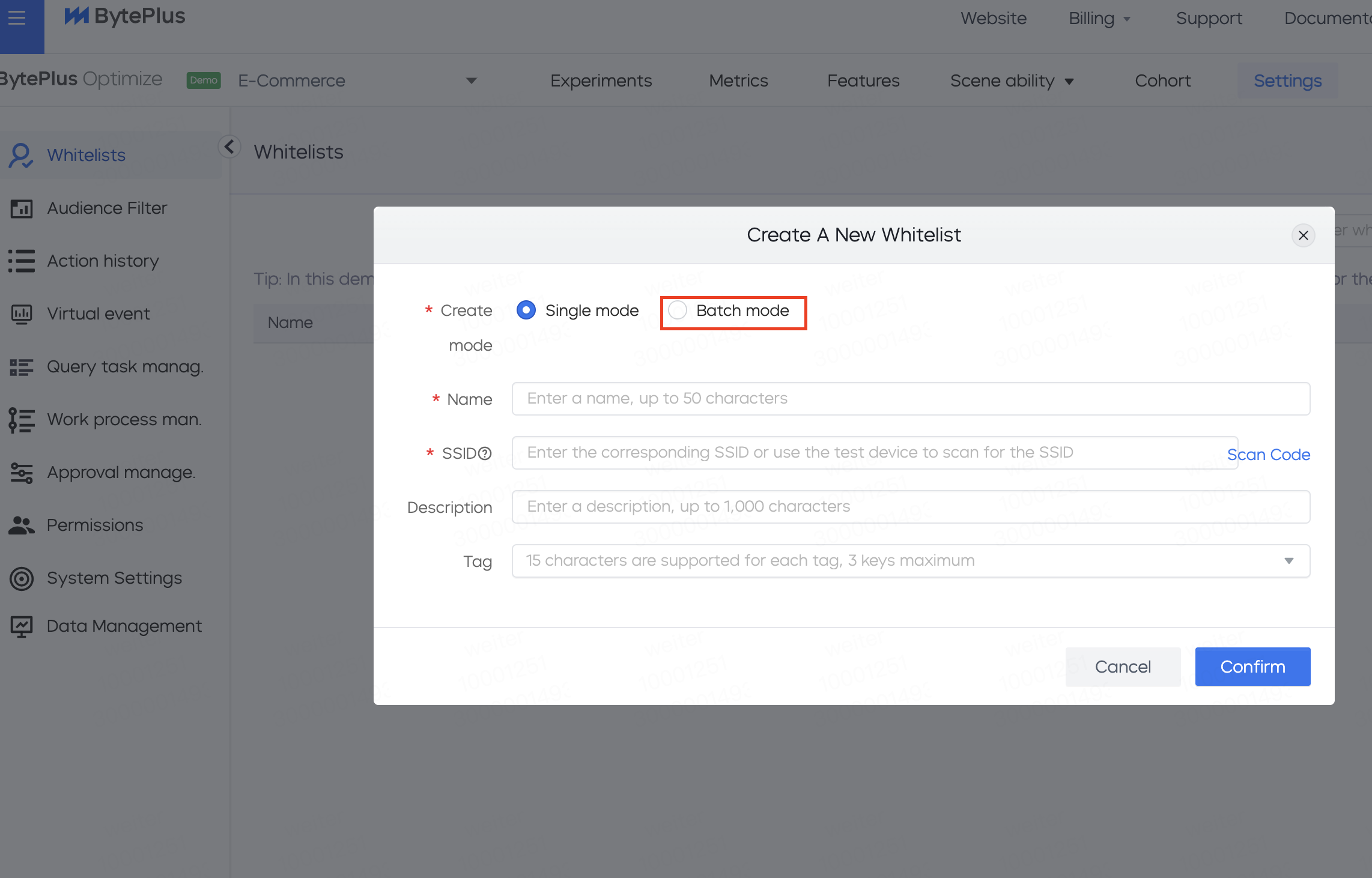Select Query task manag. in the sidebar

point(125,367)
